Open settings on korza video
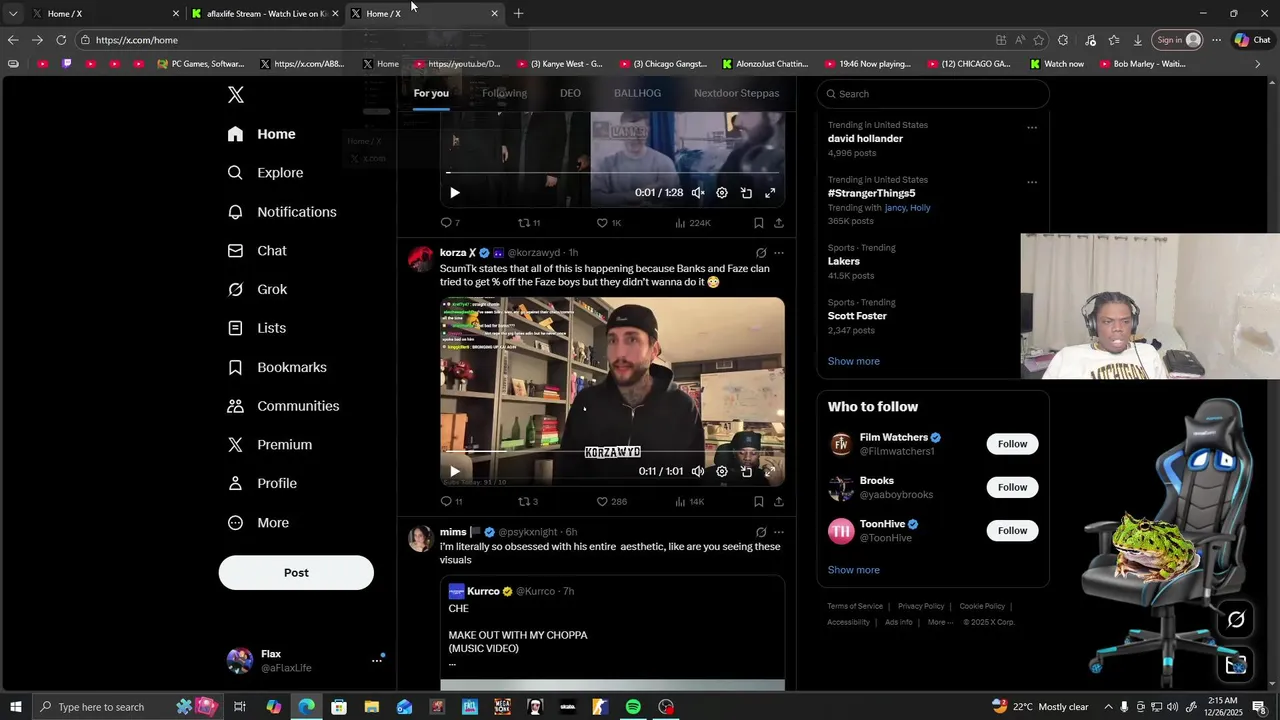1280x720 pixels. click(x=722, y=471)
